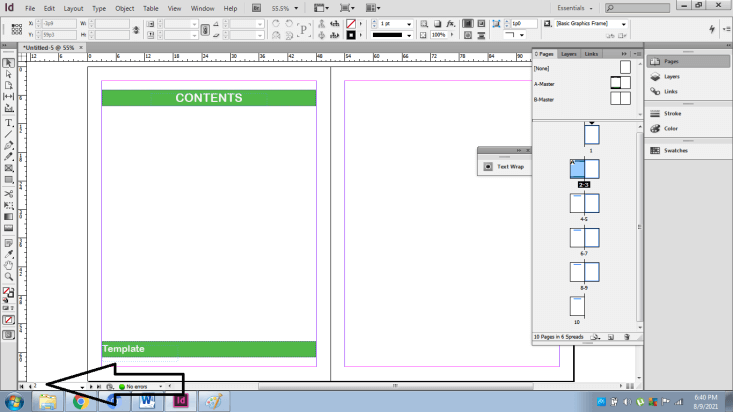Select the Hand tool
This screenshot has width=733, height=412.
(x=8, y=266)
